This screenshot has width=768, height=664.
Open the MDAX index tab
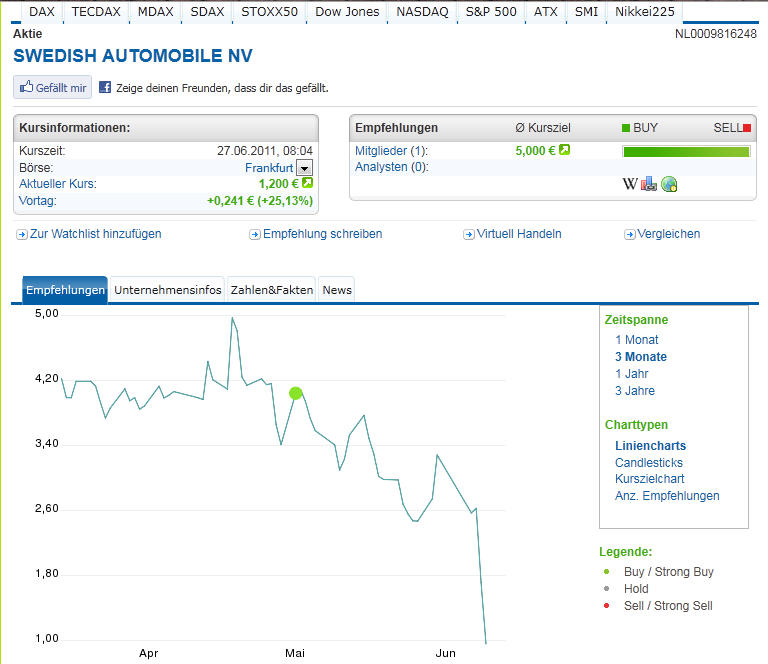click(x=155, y=12)
